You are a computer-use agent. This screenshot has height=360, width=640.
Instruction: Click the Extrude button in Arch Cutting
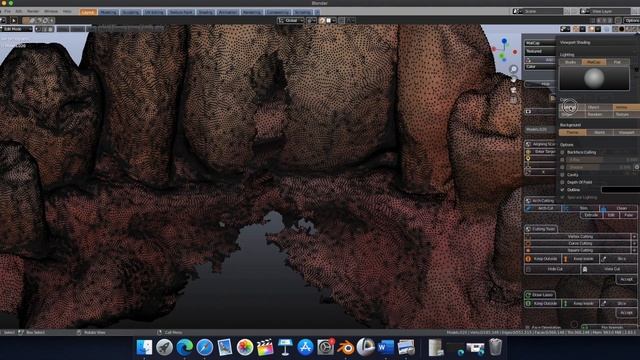pyautogui.click(x=591, y=215)
